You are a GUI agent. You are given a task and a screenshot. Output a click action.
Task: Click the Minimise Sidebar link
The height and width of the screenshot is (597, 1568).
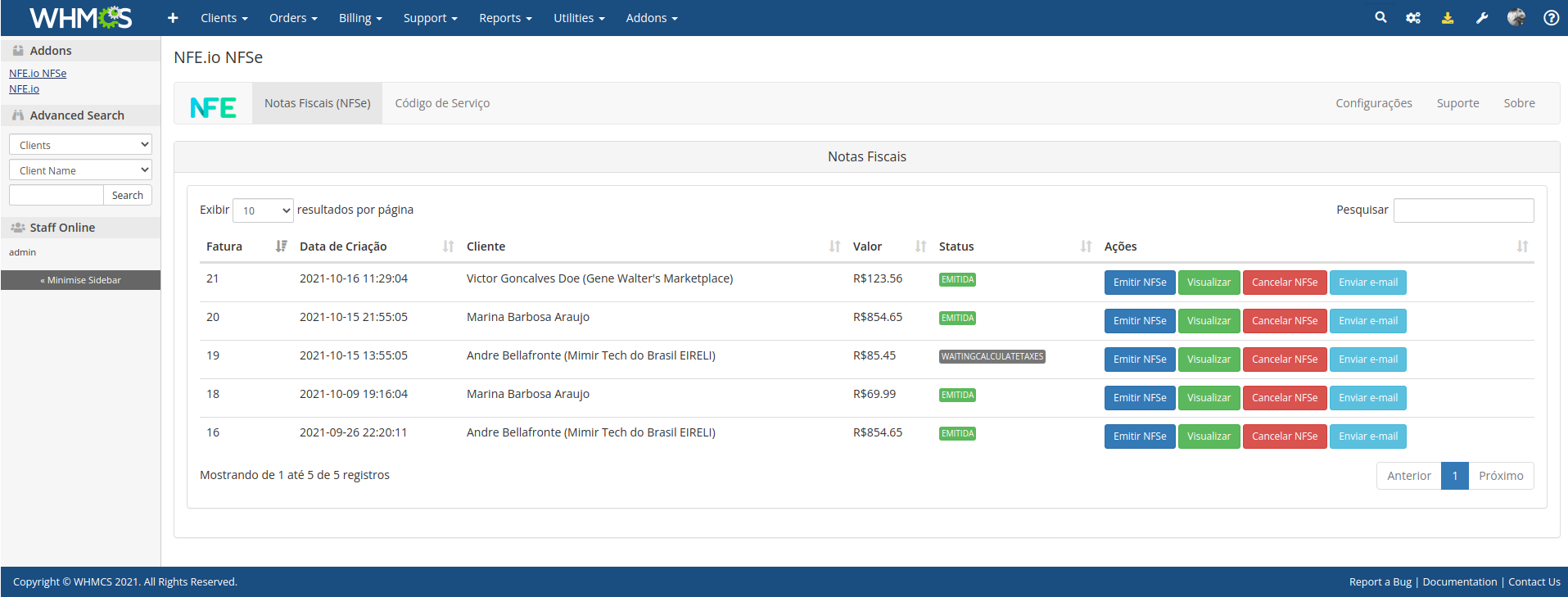tap(80, 280)
